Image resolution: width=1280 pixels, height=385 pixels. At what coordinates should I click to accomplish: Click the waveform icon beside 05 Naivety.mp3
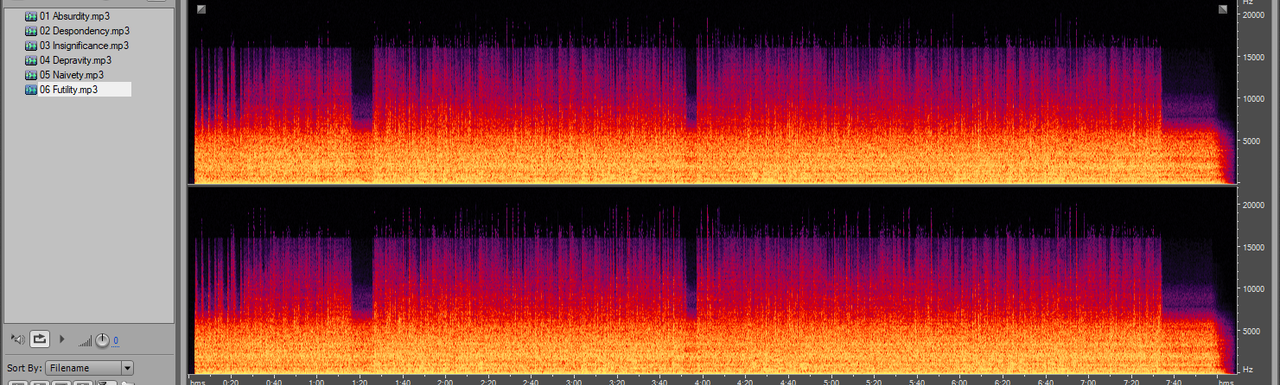[x=31, y=75]
